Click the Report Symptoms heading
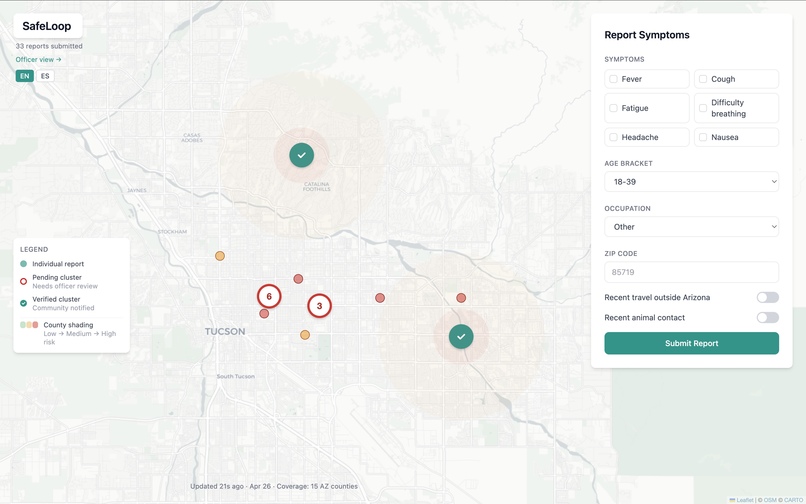 point(647,35)
